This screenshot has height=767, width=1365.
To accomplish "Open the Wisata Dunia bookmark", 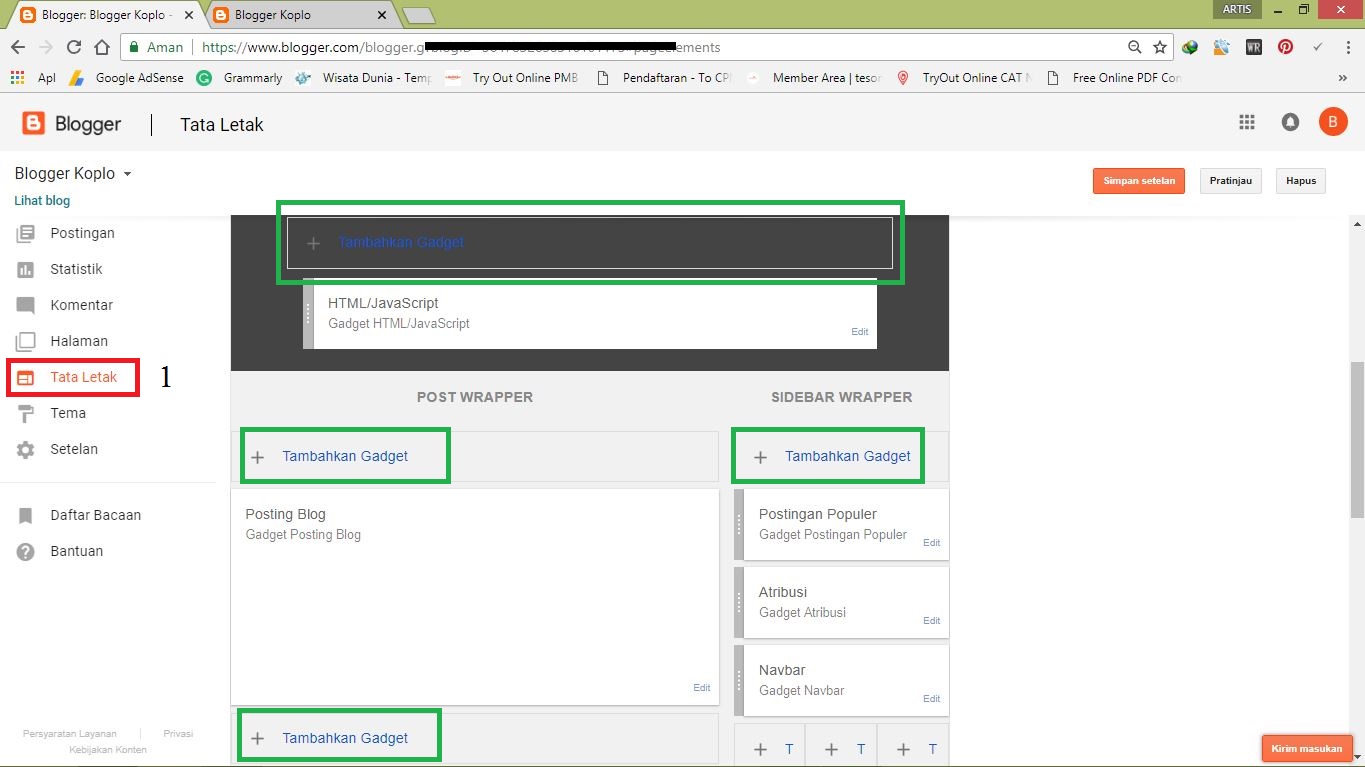I will (x=364, y=77).
